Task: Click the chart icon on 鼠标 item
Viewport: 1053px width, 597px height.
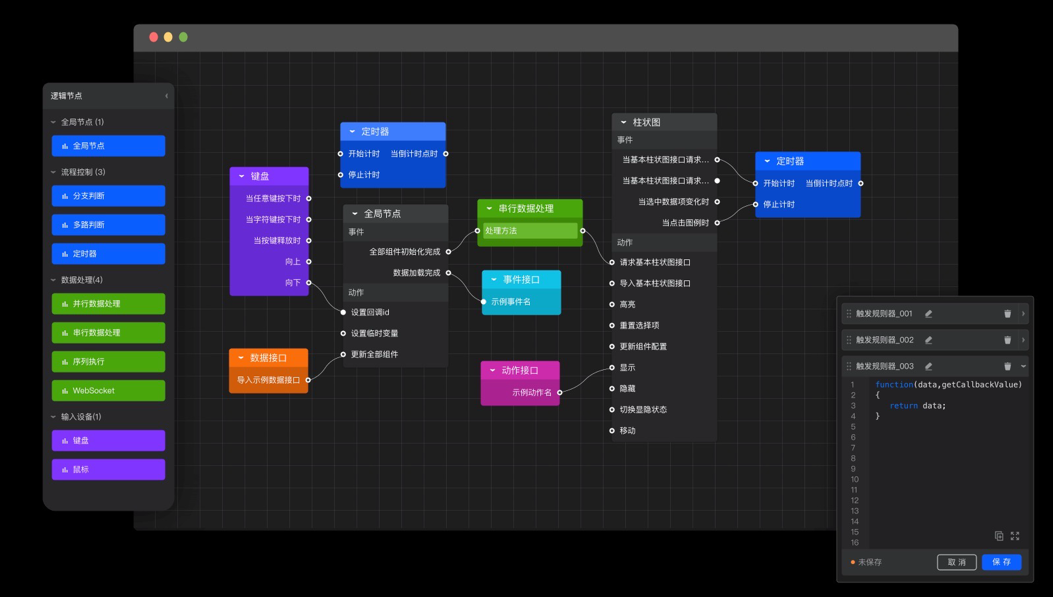Action: click(65, 470)
